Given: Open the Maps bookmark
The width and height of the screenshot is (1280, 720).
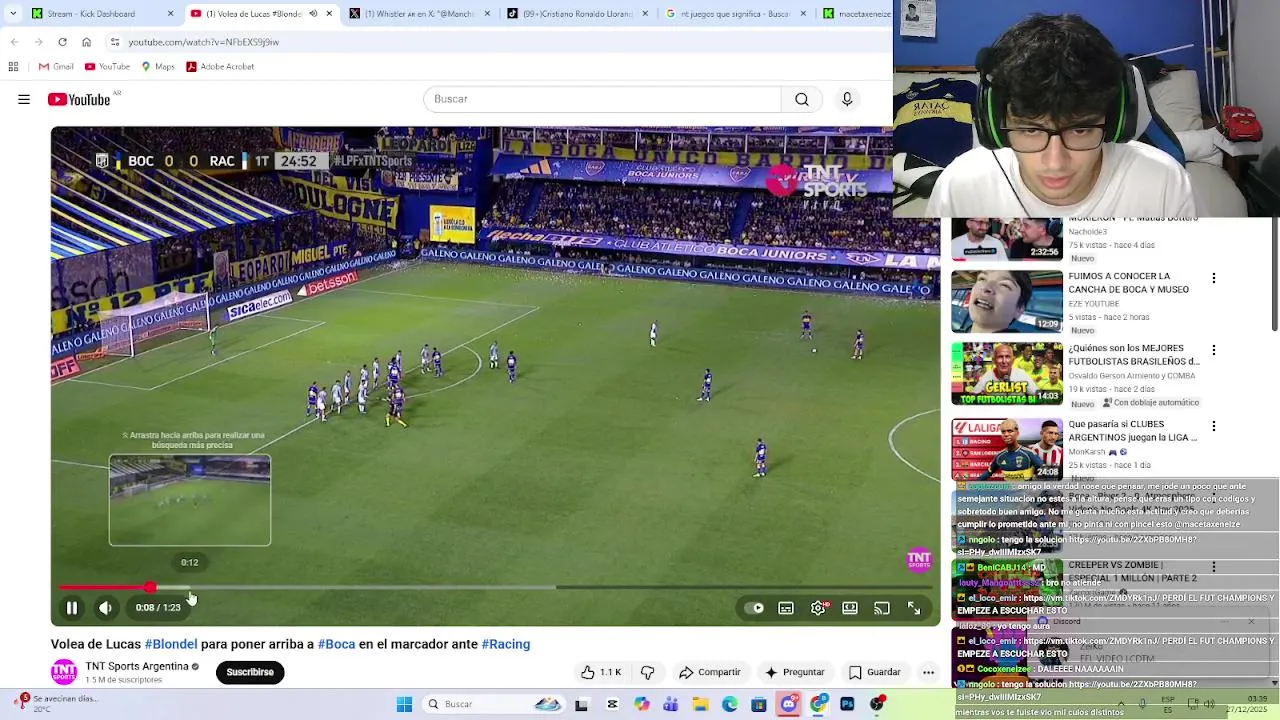Looking at the screenshot, I should [158, 67].
